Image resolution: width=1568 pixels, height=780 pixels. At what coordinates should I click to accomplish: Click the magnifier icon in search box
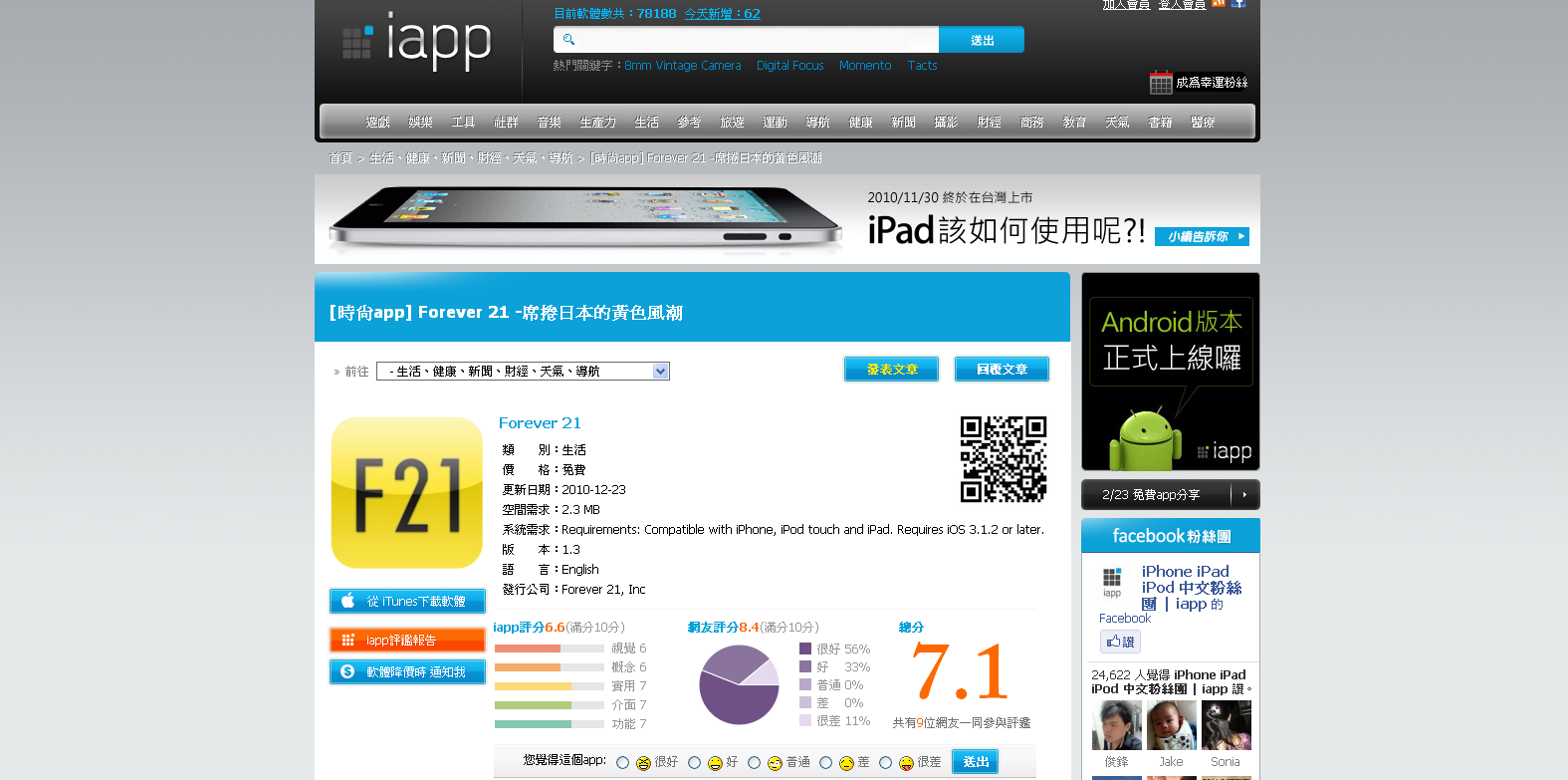pos(568,40)
